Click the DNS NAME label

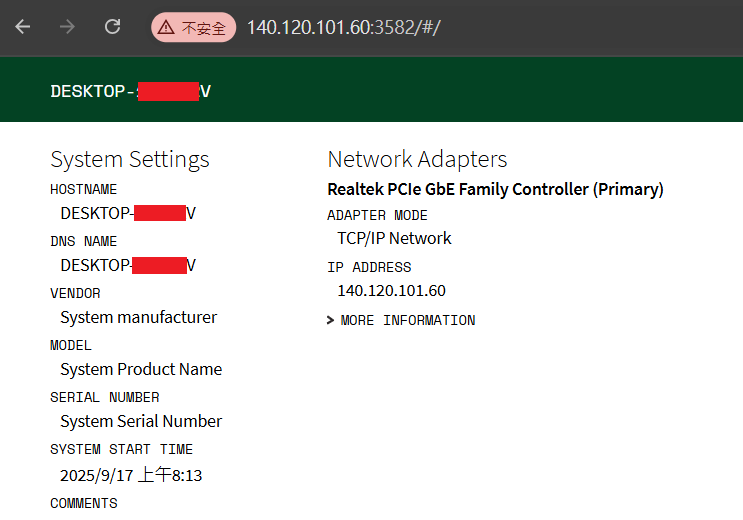click(x=83, y=241)
